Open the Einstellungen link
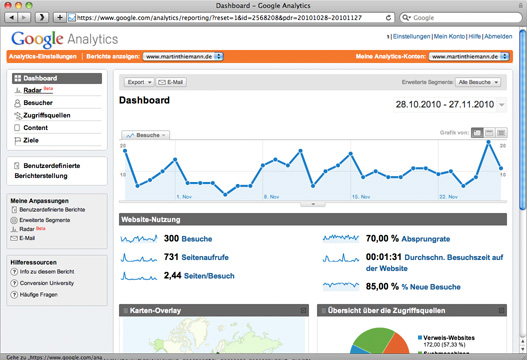 (411, 36)
